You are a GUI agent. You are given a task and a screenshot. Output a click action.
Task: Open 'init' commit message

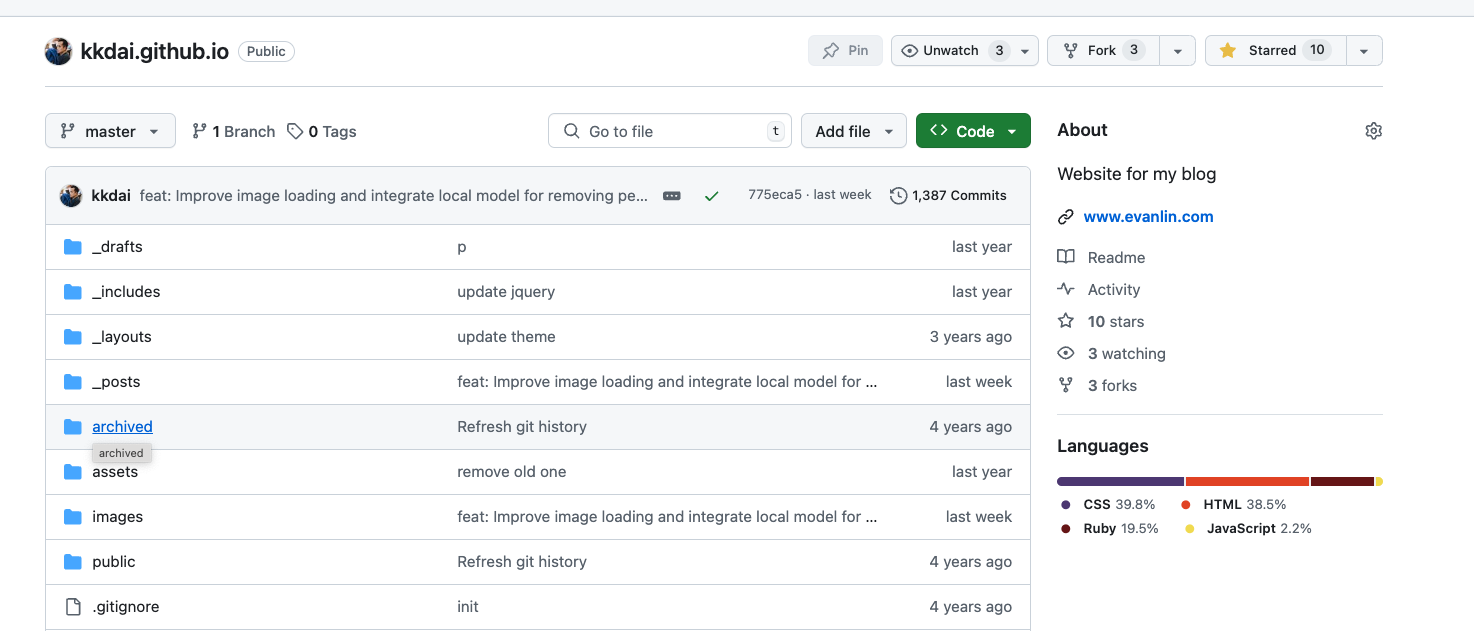click(x=468, y=607)
